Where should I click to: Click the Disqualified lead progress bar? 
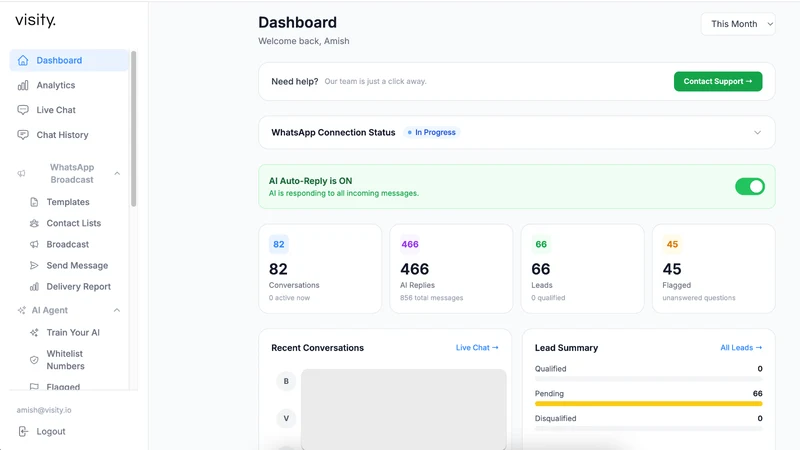point(648,429)
